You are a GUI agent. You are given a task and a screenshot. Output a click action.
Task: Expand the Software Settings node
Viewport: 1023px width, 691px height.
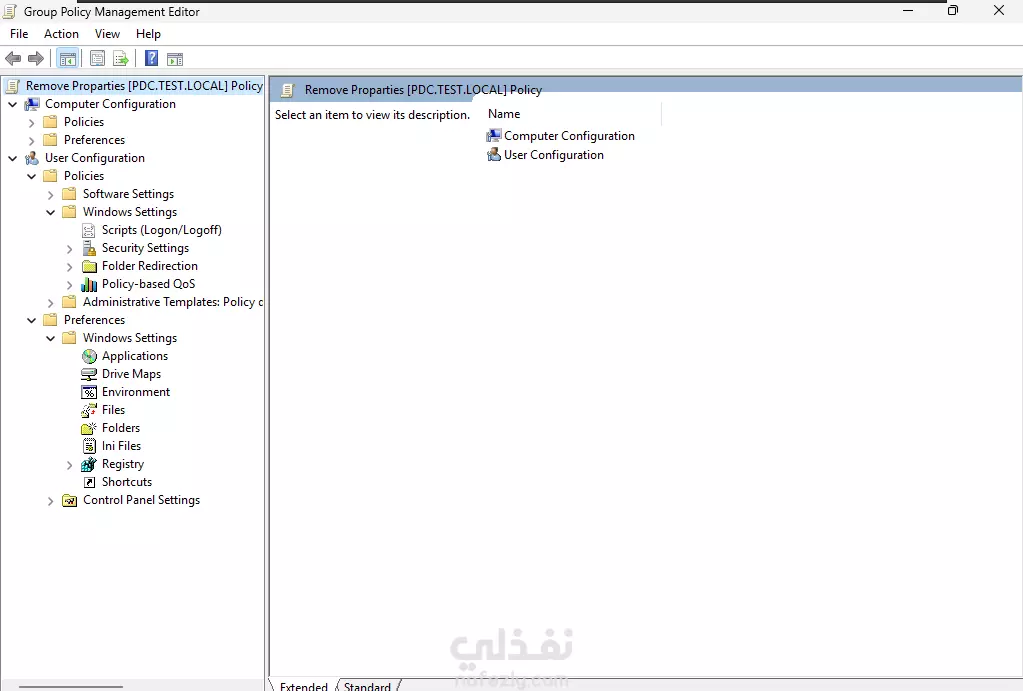pos(50,194)
